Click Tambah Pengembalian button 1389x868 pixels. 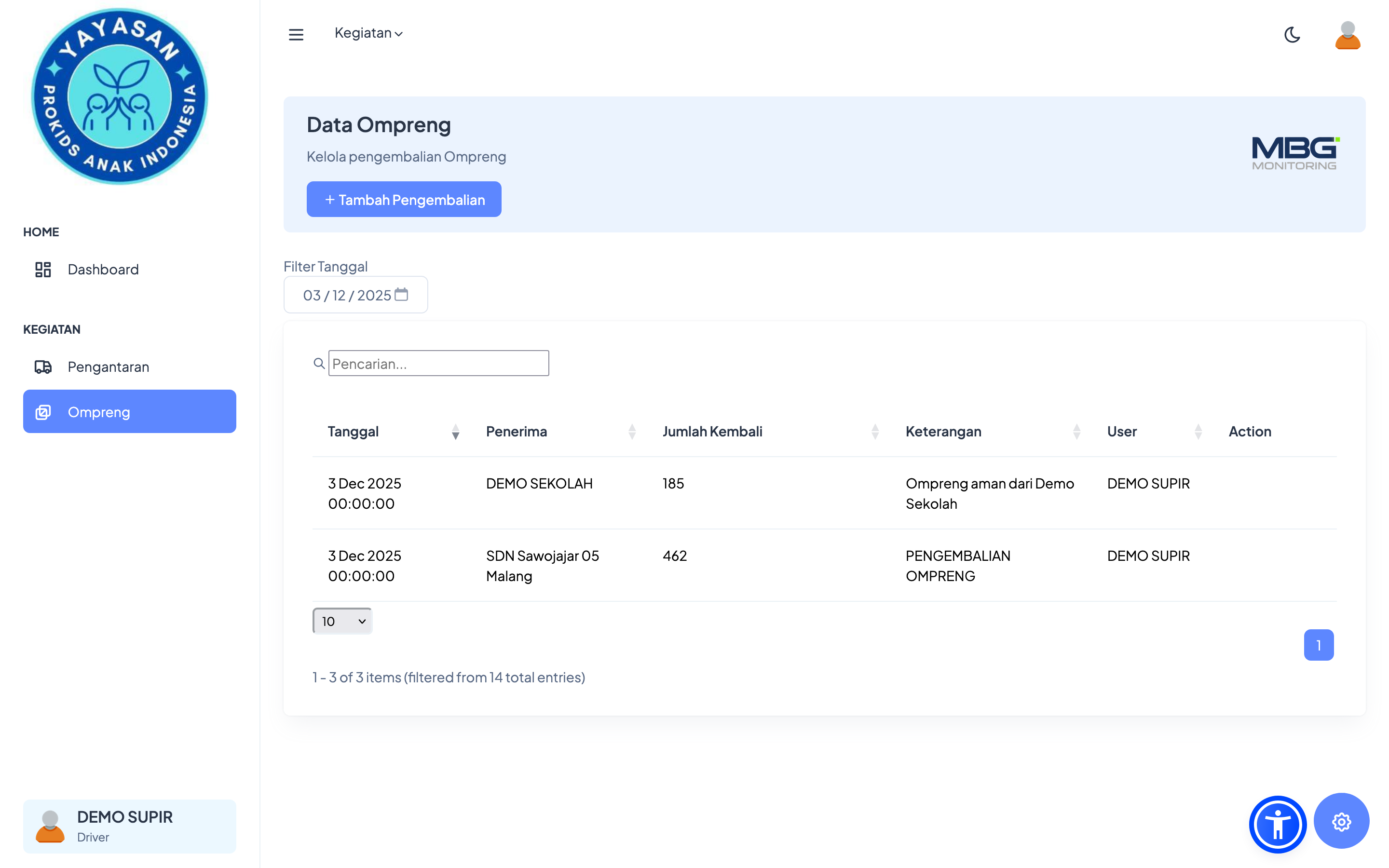tap(404, 199)
